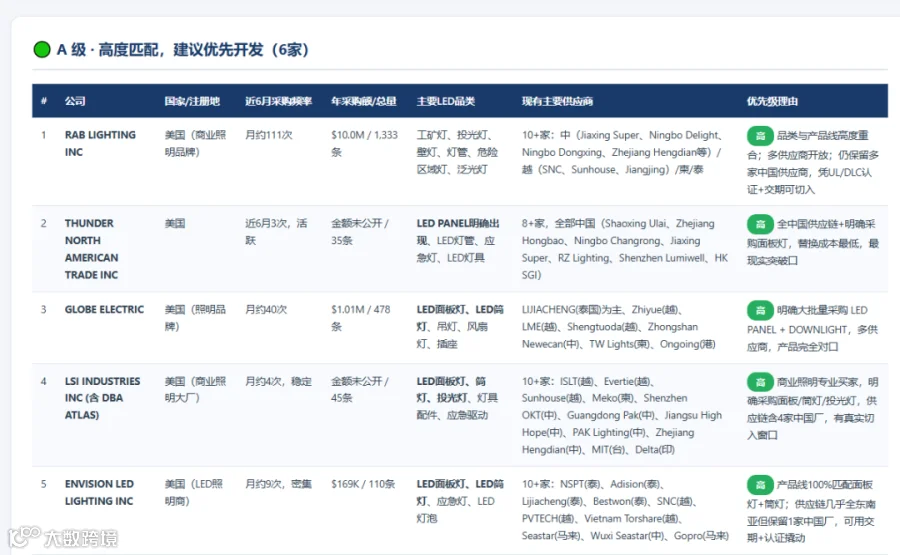Click row number 4 for LSI INDUSTRIES
900x555 pixels.
pyautogui.click(x=44, y=381)
